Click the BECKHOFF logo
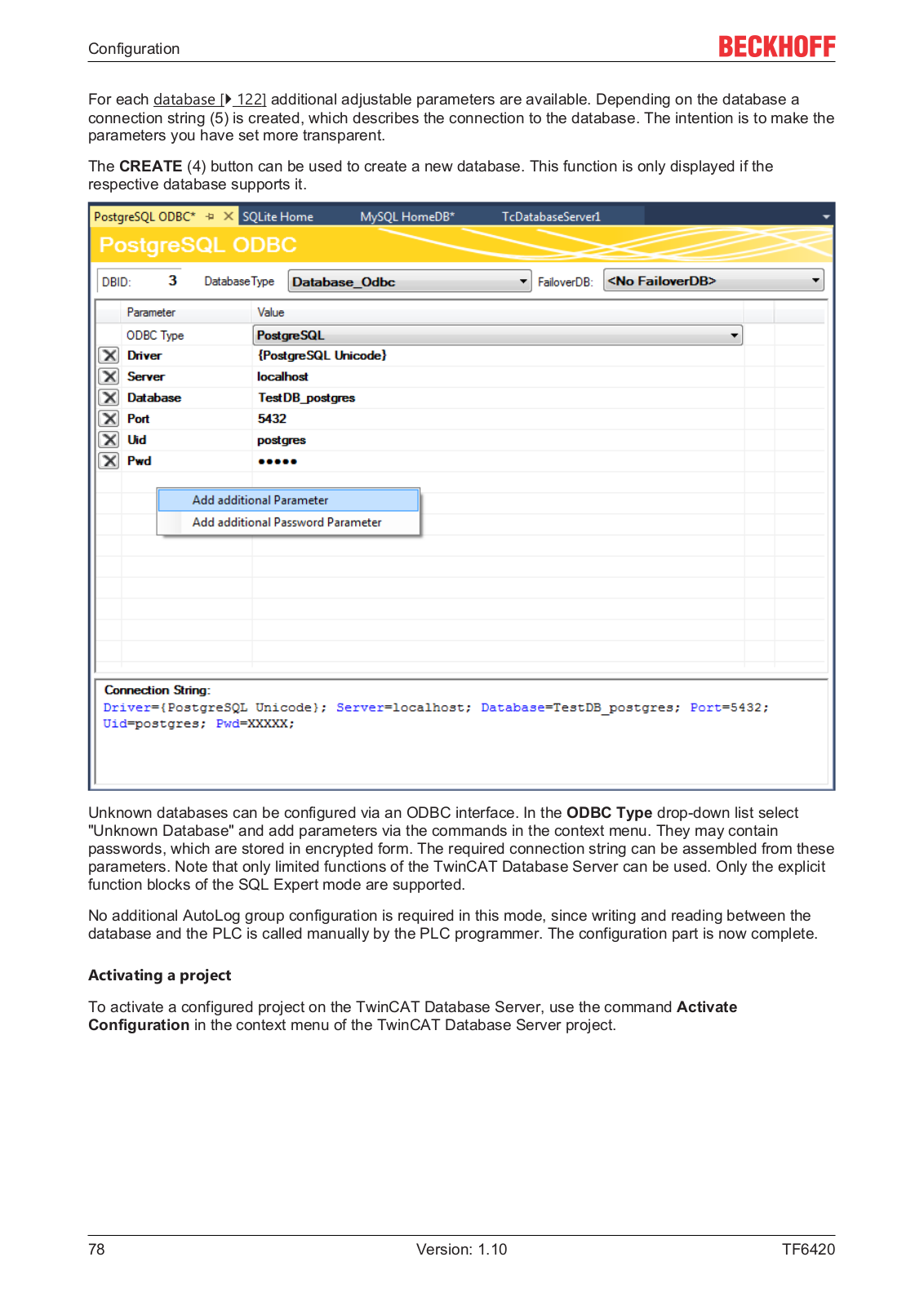Viewport: 924px width, 1306px height. point(776,47)
